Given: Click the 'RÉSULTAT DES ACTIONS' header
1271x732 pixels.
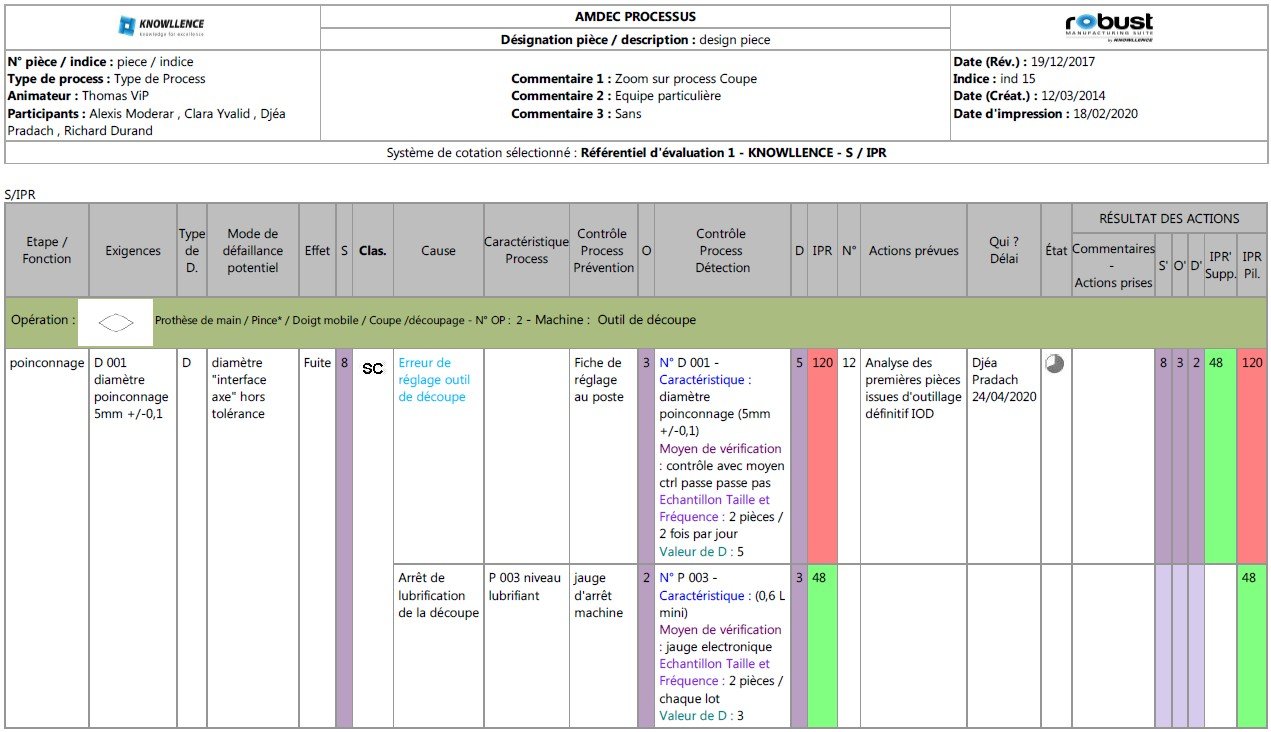Looking at the screenshot, I should (x=1169, y=218).
